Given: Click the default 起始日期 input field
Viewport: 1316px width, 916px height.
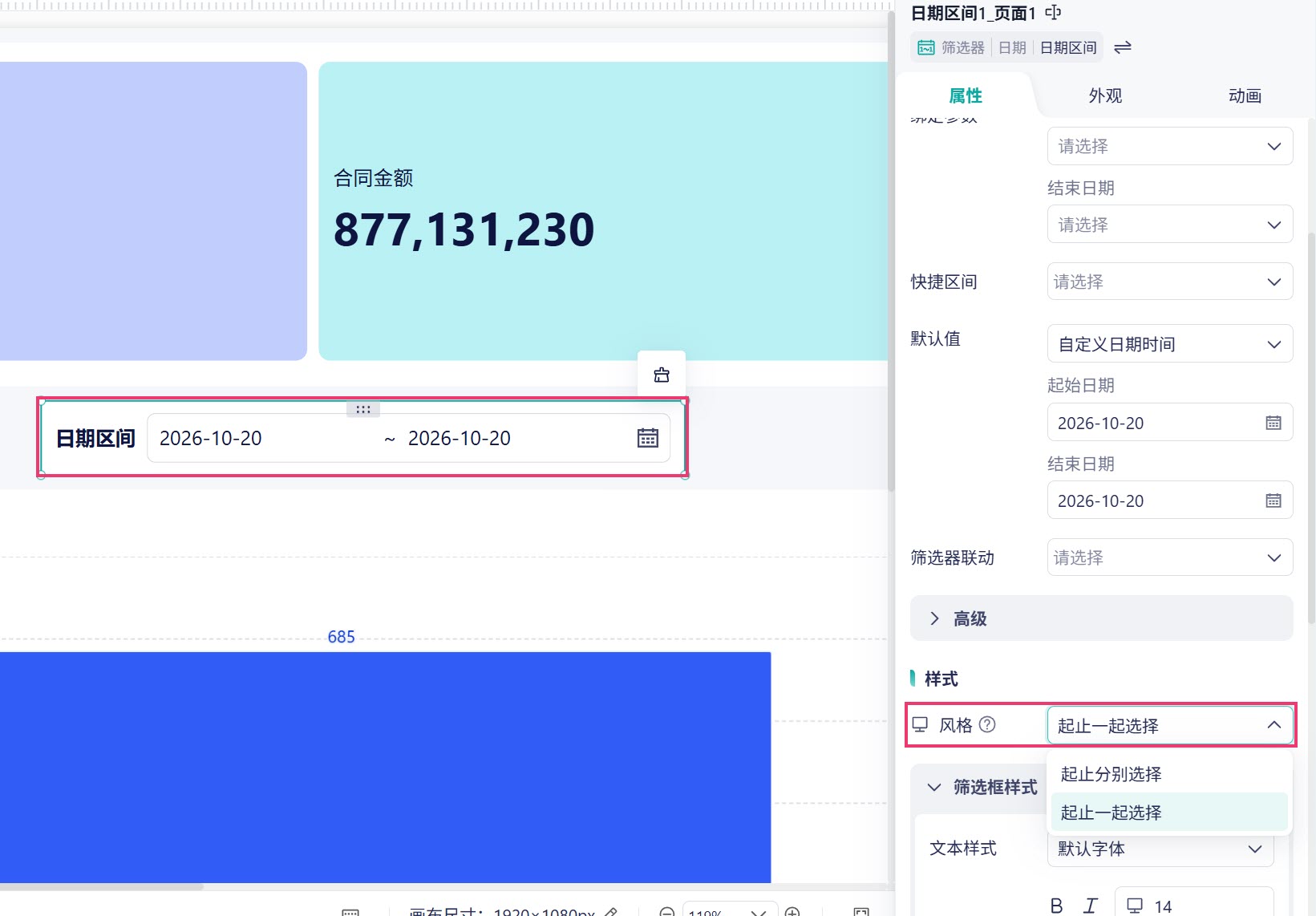Looking at the screenshot, I should click(x=1170, y=423).
